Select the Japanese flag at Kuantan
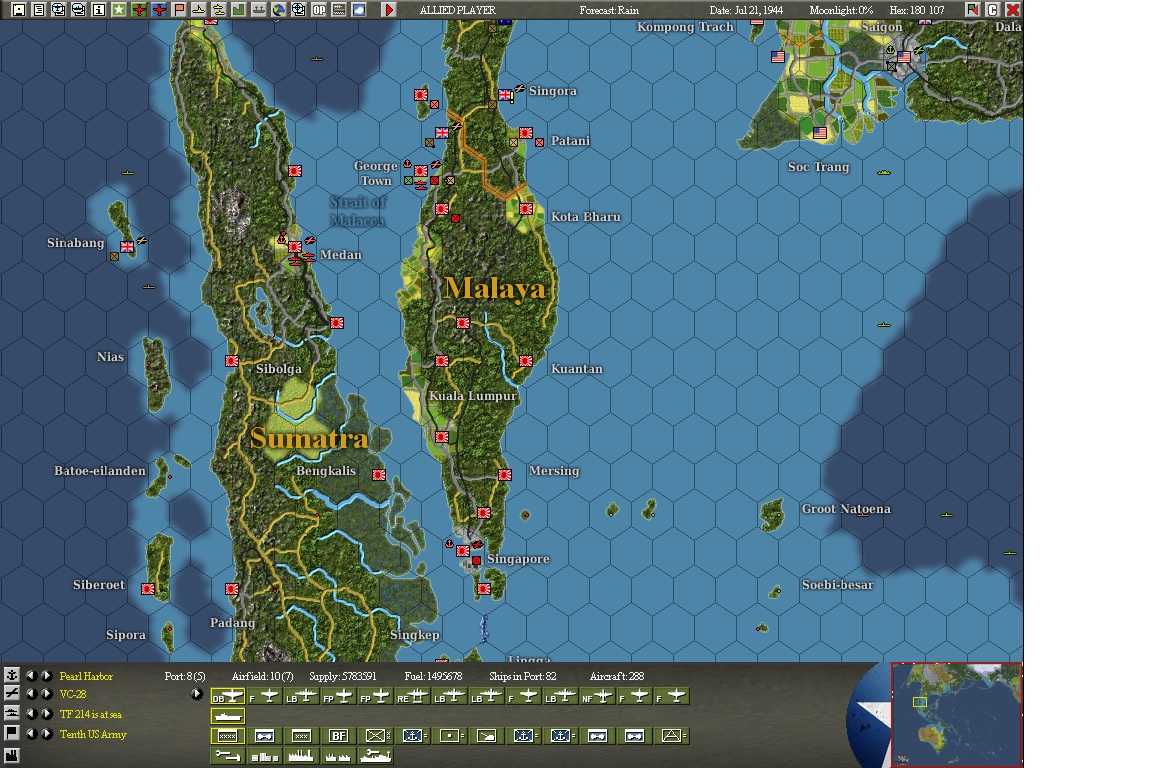The image size is (1152, 768). pyautogui.click(x=526, y=361)
